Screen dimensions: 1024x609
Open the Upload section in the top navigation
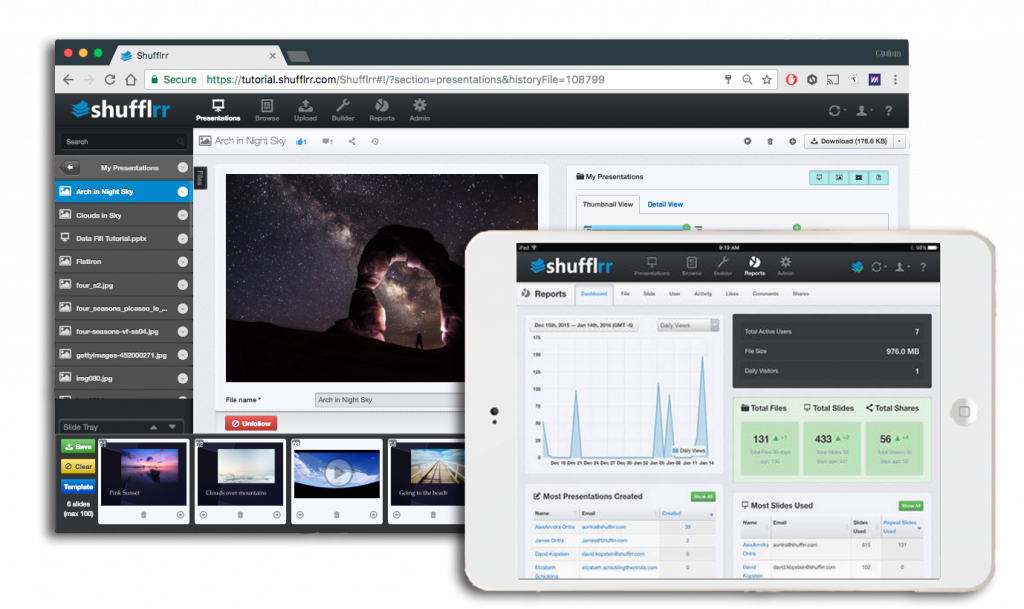point(305,109)
